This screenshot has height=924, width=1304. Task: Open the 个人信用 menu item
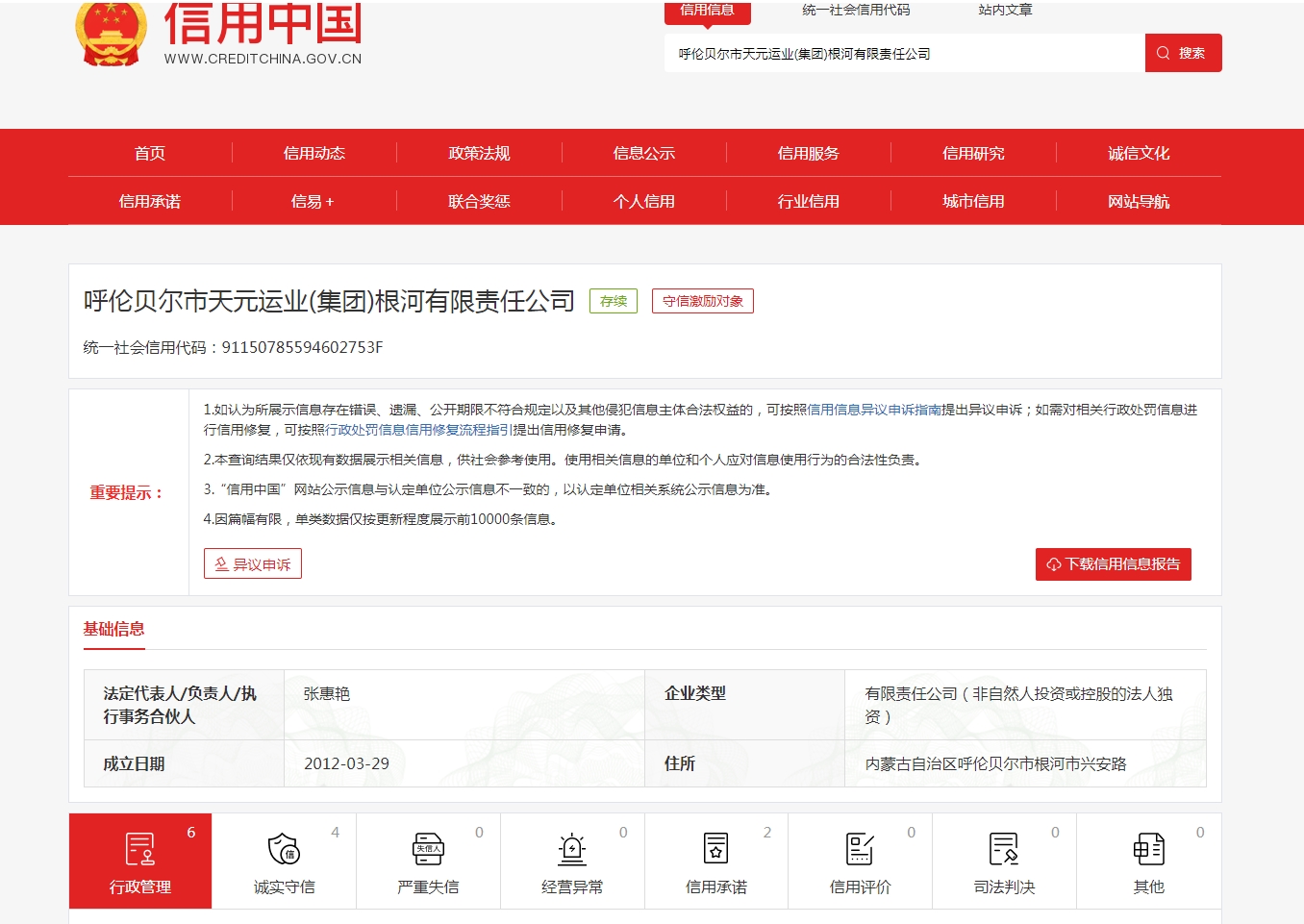[644, 201]
